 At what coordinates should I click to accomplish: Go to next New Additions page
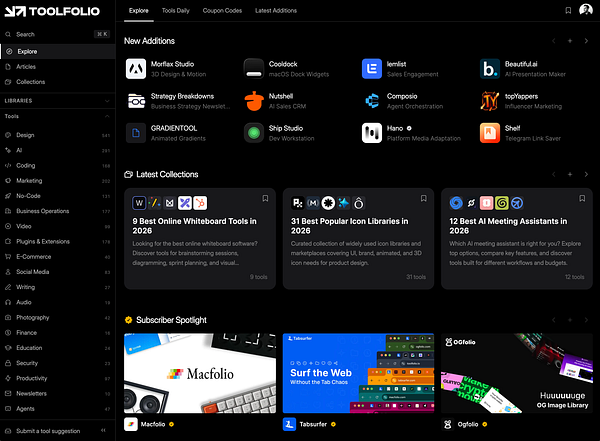[x=586, y=41]
